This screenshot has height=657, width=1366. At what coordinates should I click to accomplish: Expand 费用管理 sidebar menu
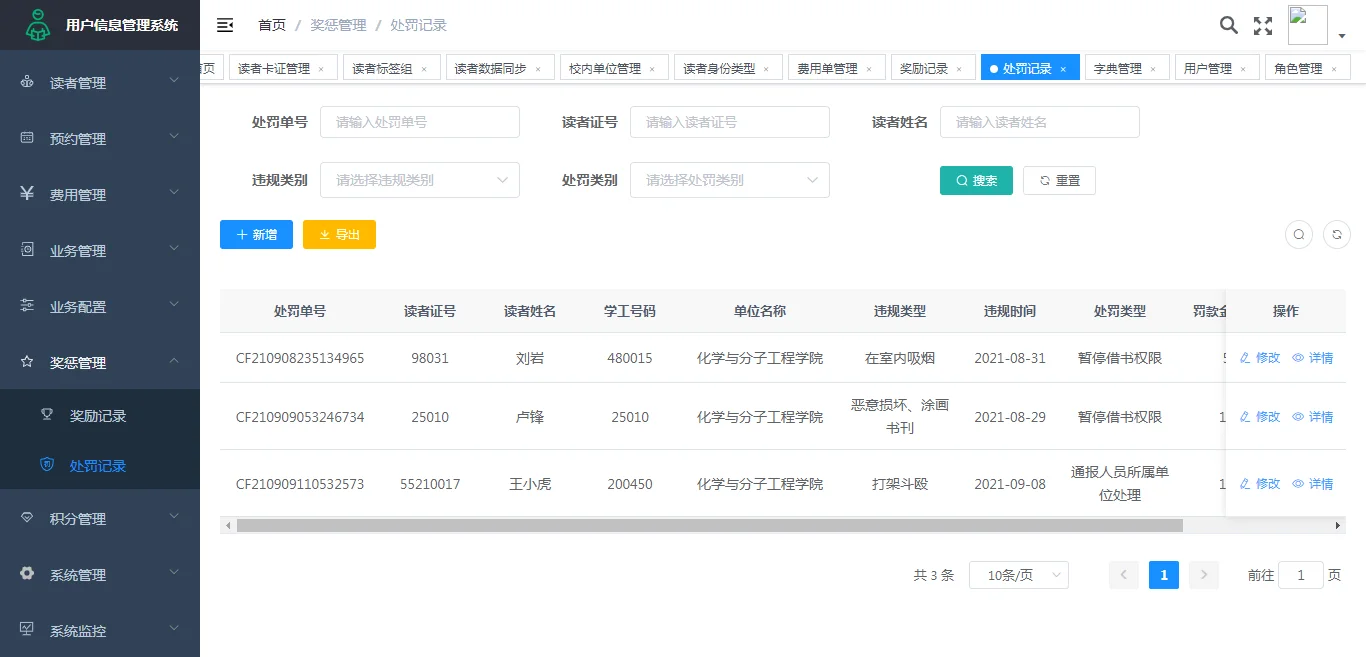tap(100, 195)
